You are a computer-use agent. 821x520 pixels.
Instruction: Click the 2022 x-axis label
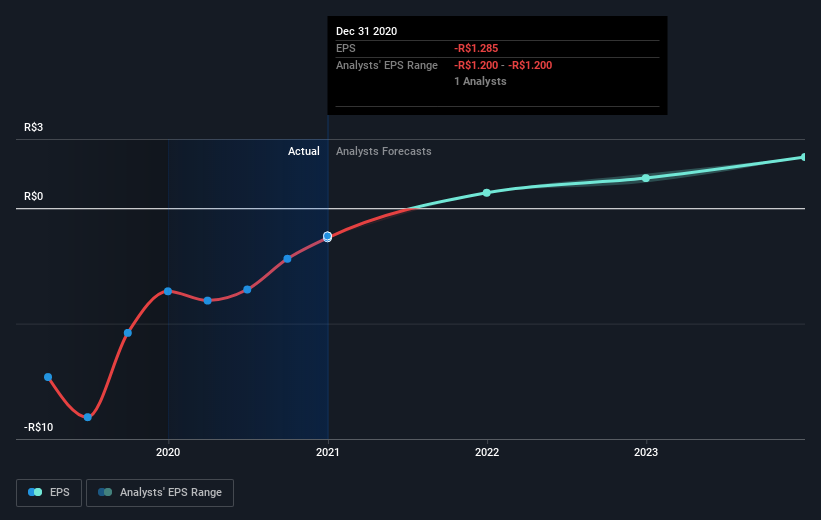(x=487, y=452)
